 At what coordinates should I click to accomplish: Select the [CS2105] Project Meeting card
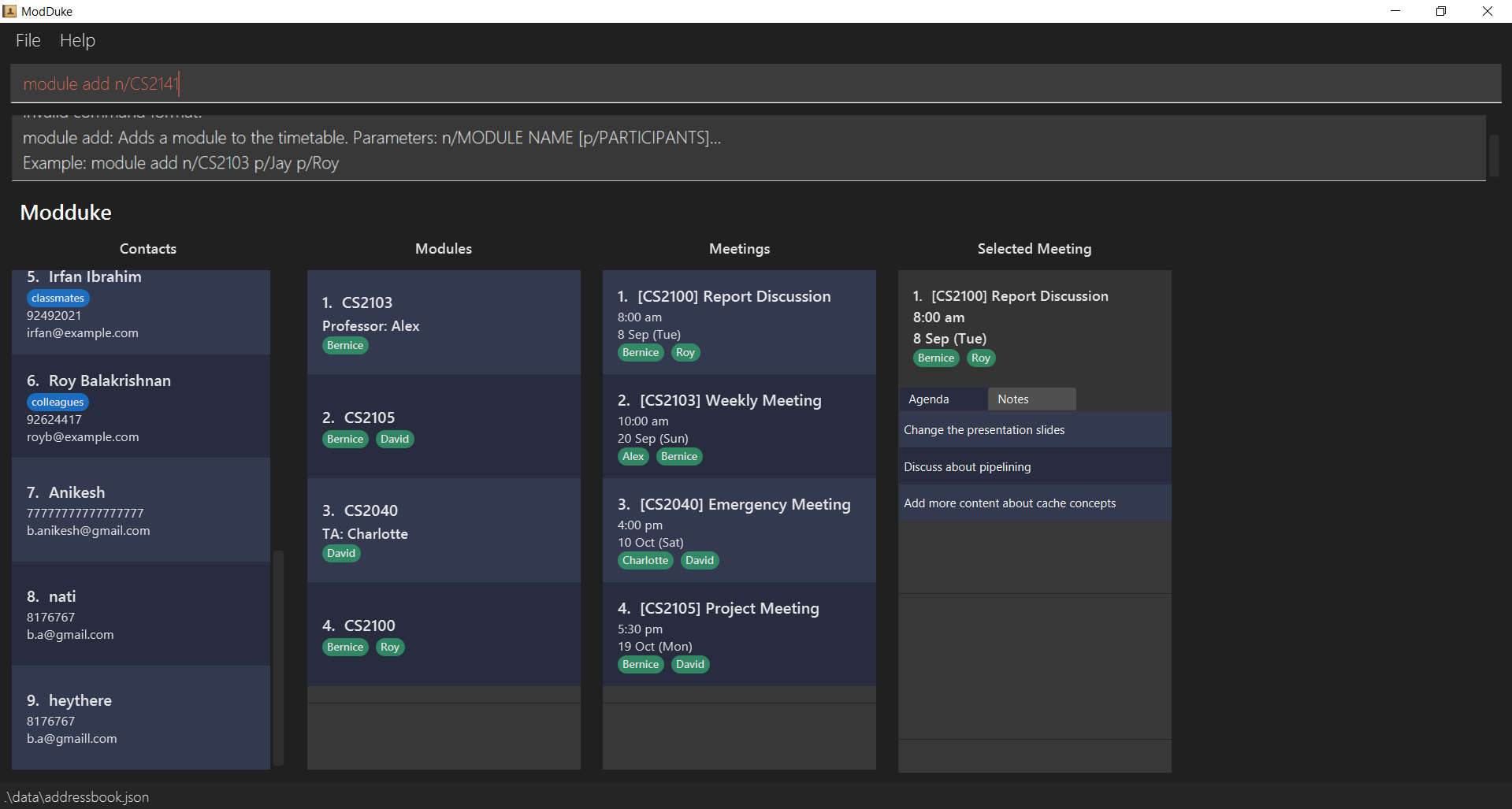(x=739, y=635)
